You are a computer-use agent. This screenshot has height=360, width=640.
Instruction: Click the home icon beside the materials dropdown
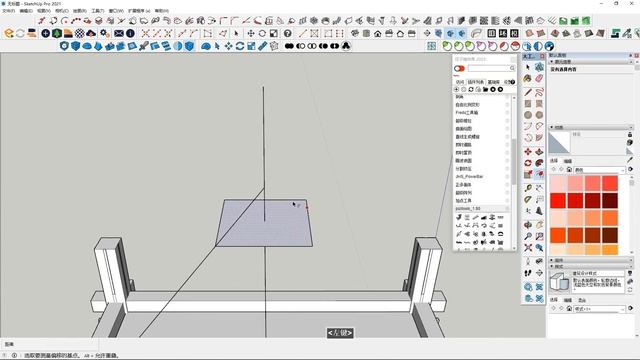click(569, 169)
